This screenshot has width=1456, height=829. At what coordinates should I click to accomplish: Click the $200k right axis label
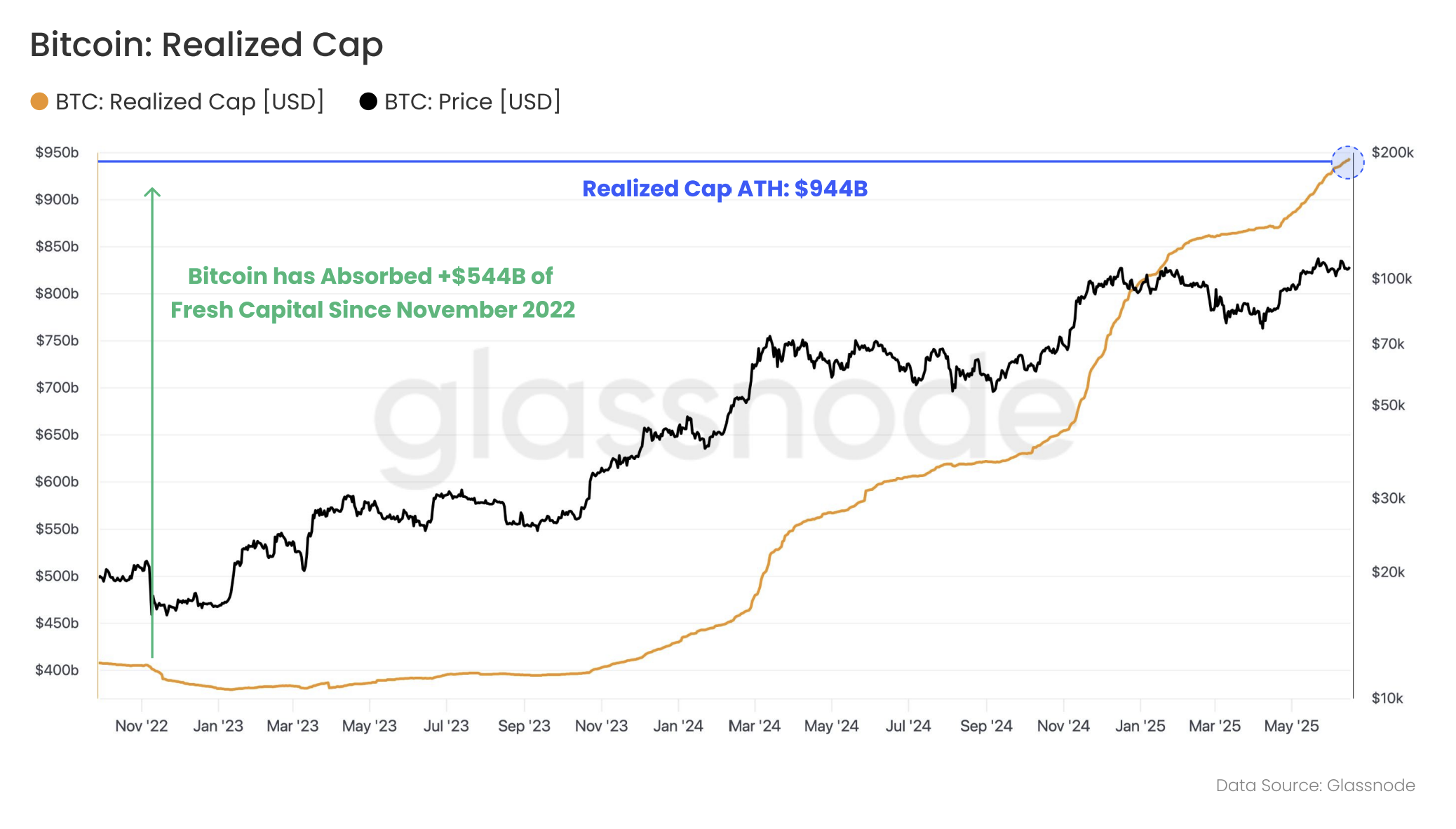tap(1392, 152)
